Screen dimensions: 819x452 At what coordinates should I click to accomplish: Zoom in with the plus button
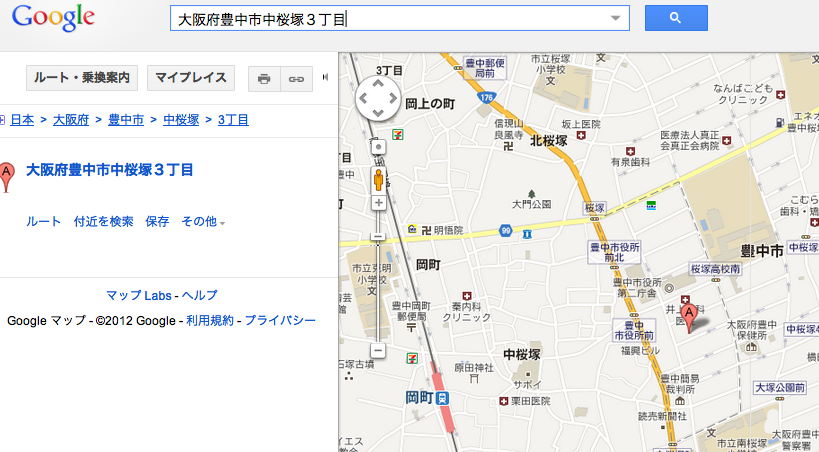point(379,203)
